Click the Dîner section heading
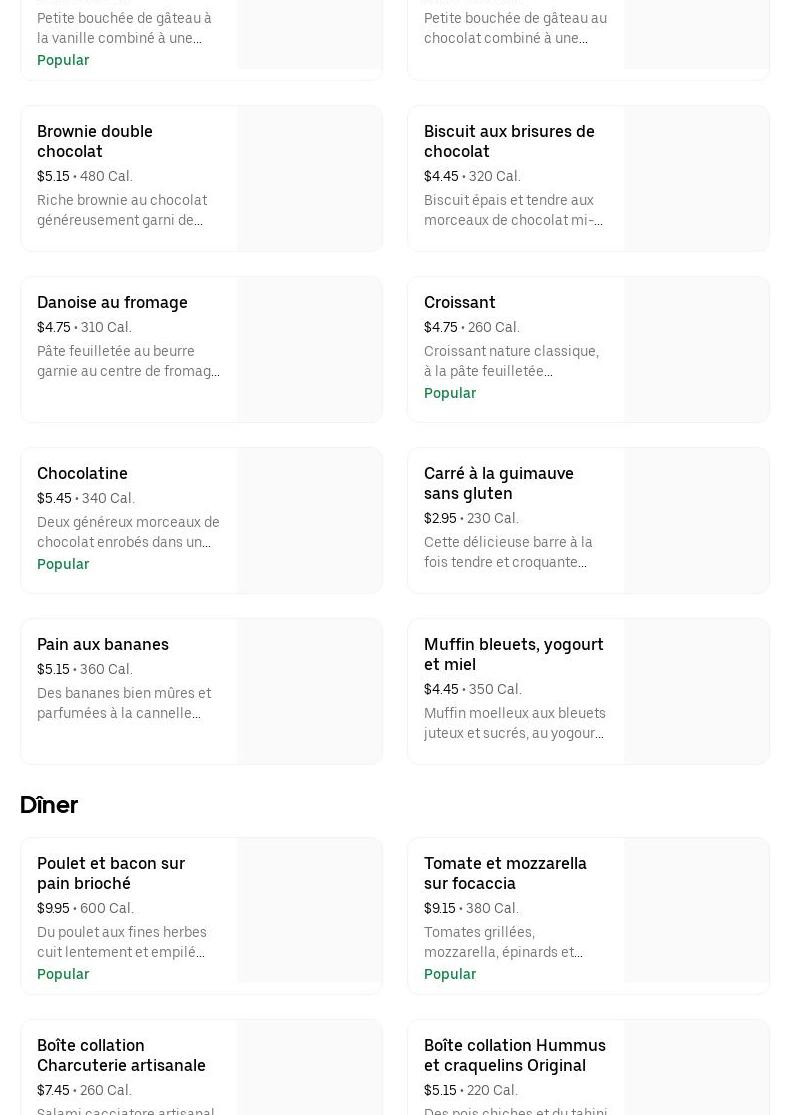 coord(49,805)
